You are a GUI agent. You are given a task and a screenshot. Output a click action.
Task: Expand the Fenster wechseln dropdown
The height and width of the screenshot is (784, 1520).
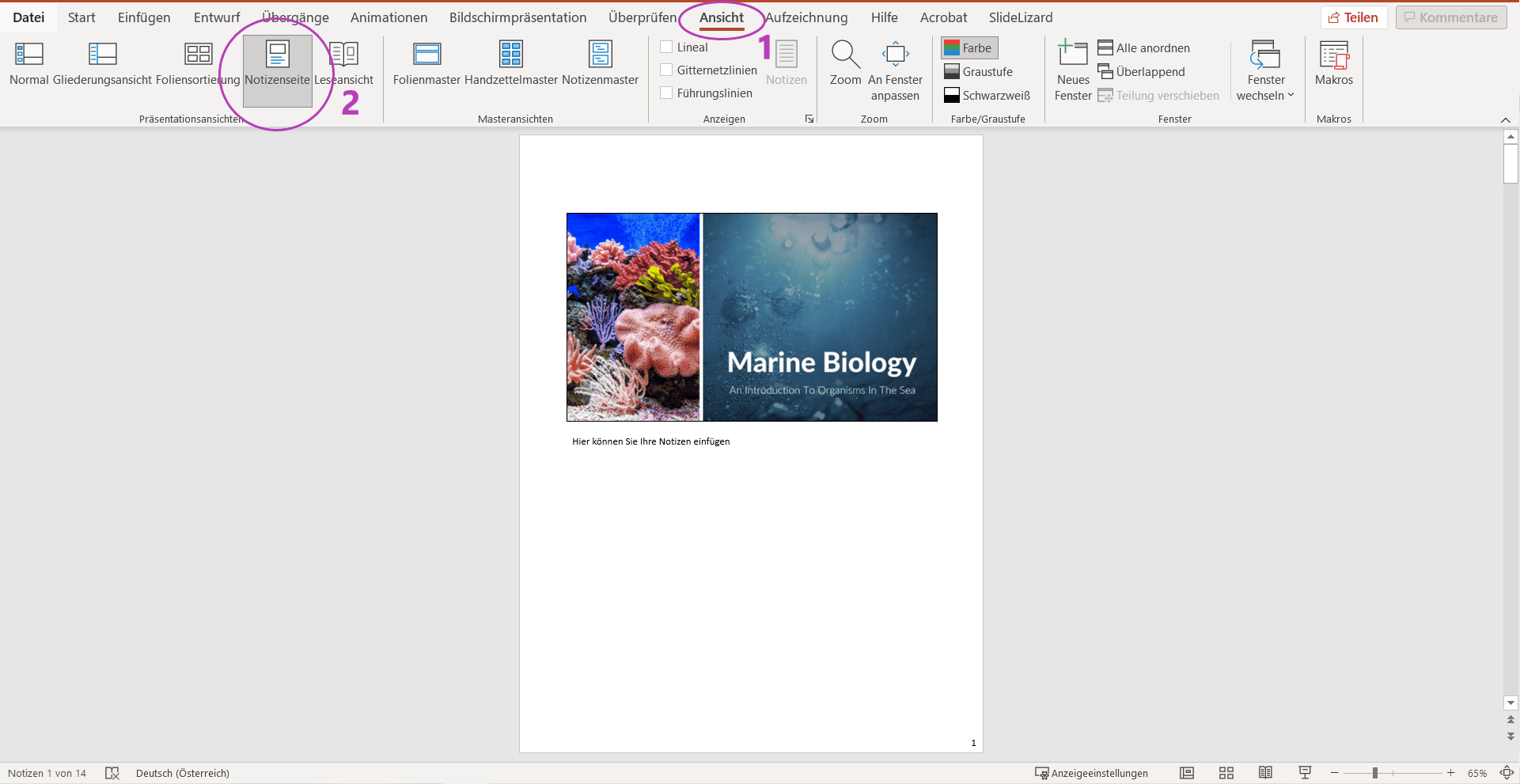tap(1265, 71)
